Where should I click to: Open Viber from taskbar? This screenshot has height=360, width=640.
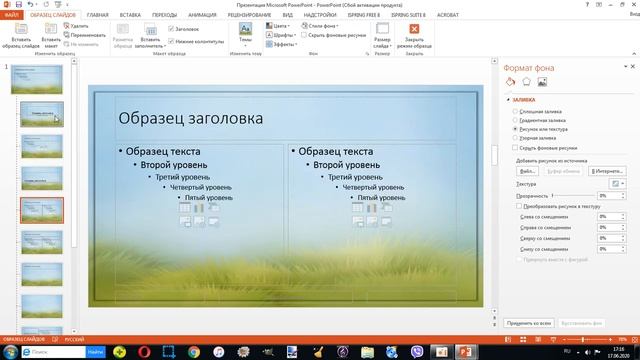tap(417, 352)
